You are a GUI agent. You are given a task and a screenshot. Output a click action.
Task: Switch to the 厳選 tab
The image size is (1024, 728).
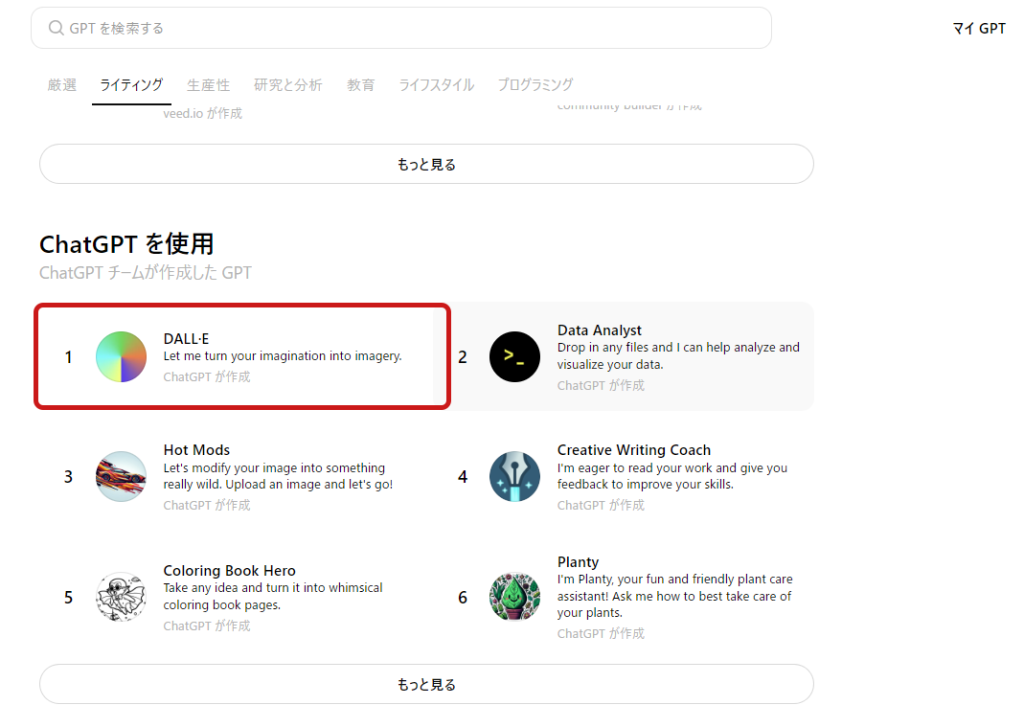(62, 85)
